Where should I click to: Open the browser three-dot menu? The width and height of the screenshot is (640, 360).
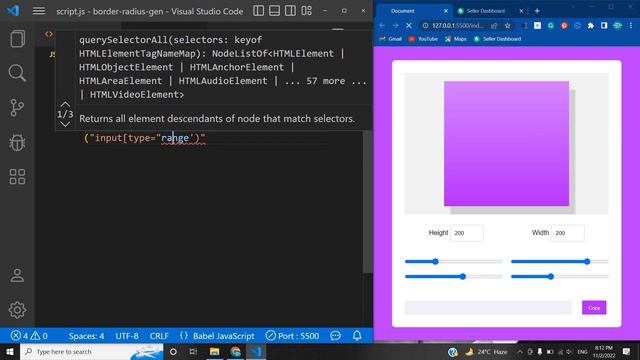click(631, 25)
